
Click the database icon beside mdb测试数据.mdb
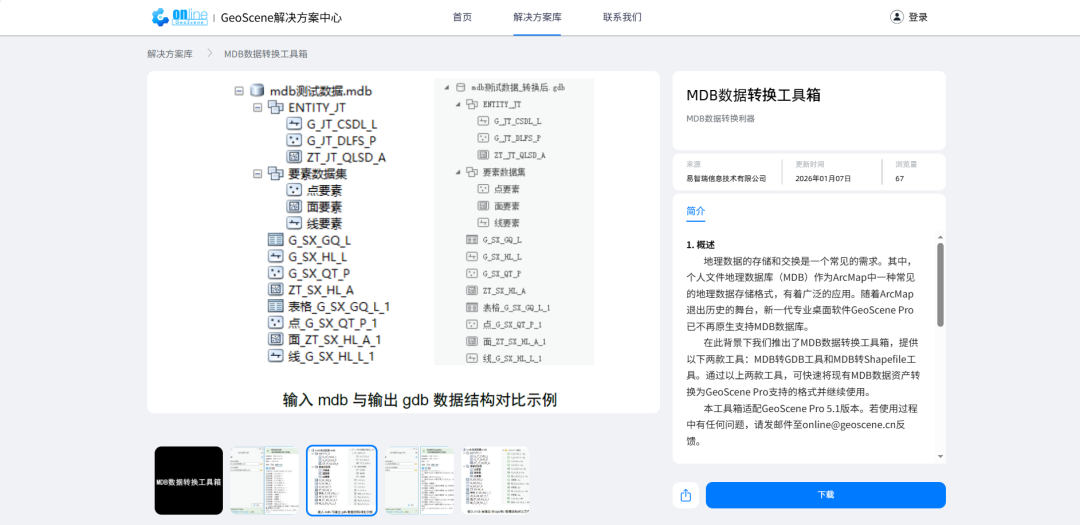point(258,90)
